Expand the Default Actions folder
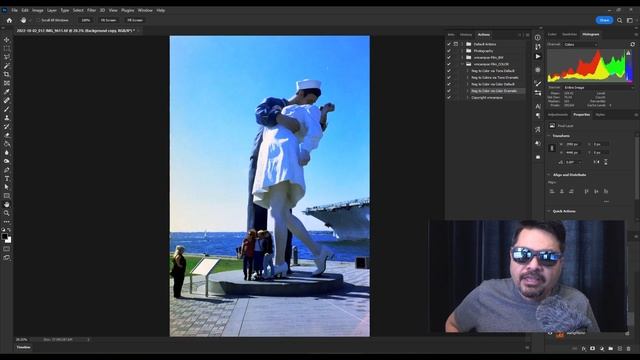Image resolution: width=640 pixels, height=360 pixels. pyautogui.click(x=462, y=44)
